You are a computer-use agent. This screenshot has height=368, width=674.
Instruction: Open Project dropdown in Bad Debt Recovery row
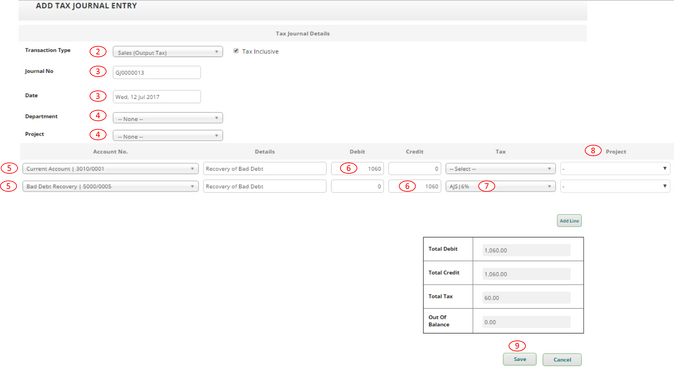(x=615, y=187)
